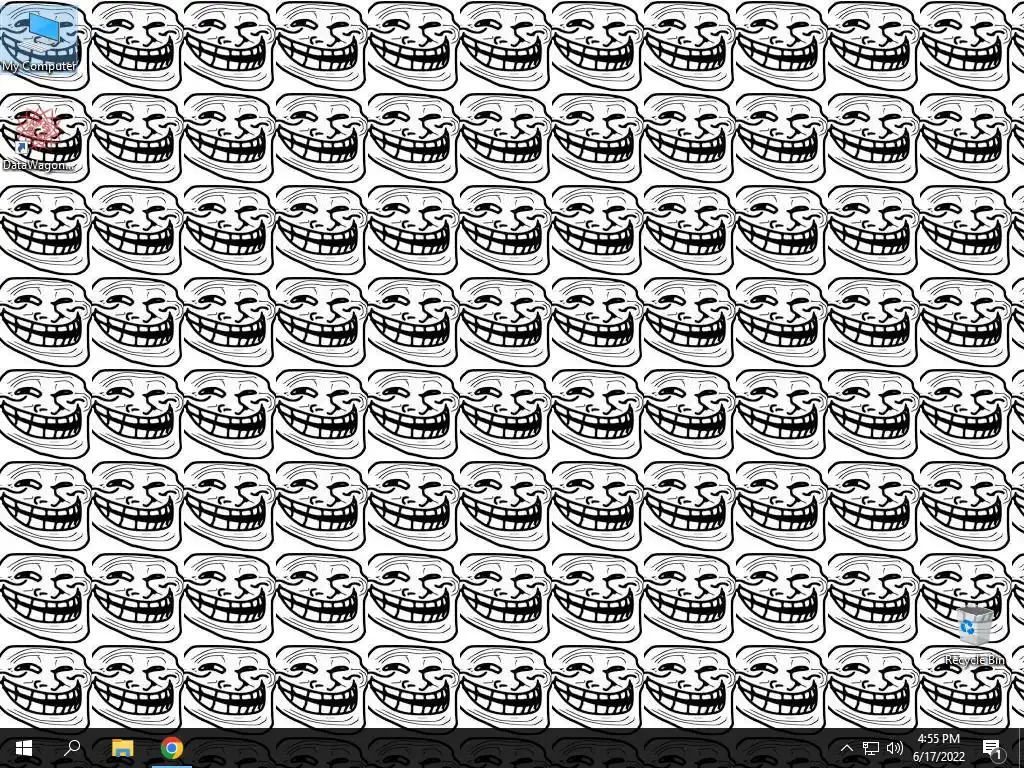
Task: Select the DataWagon desktop shortcut
Action: [38, 139]
